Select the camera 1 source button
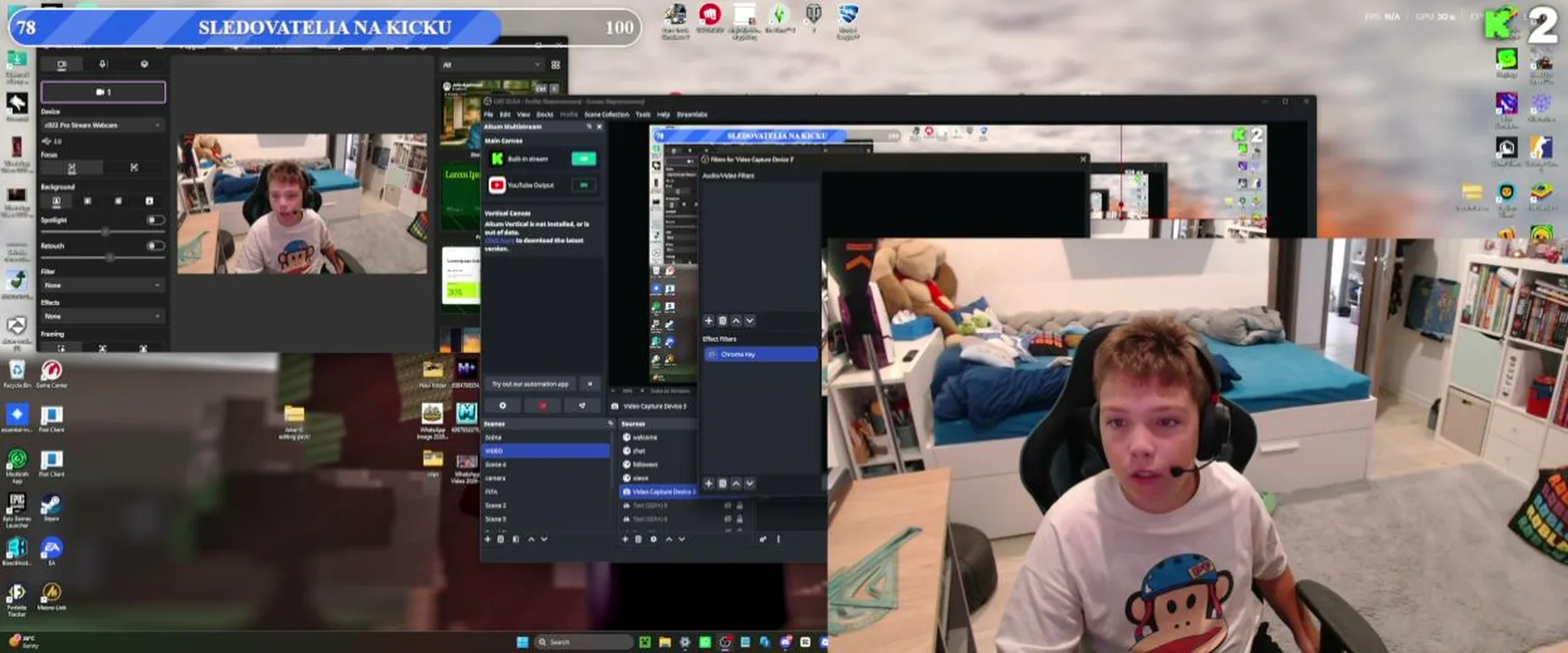Screen dimensions: 1568x653 coord(103,92)
